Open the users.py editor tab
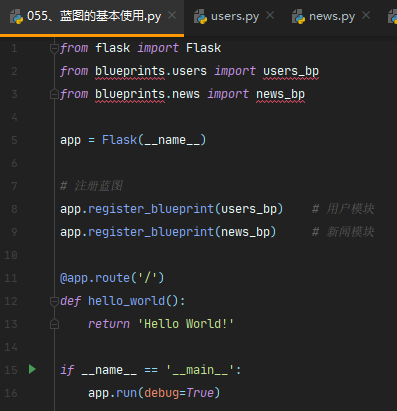Image resolution: width=397 pixels, height=411 pixels. (235, 16)
